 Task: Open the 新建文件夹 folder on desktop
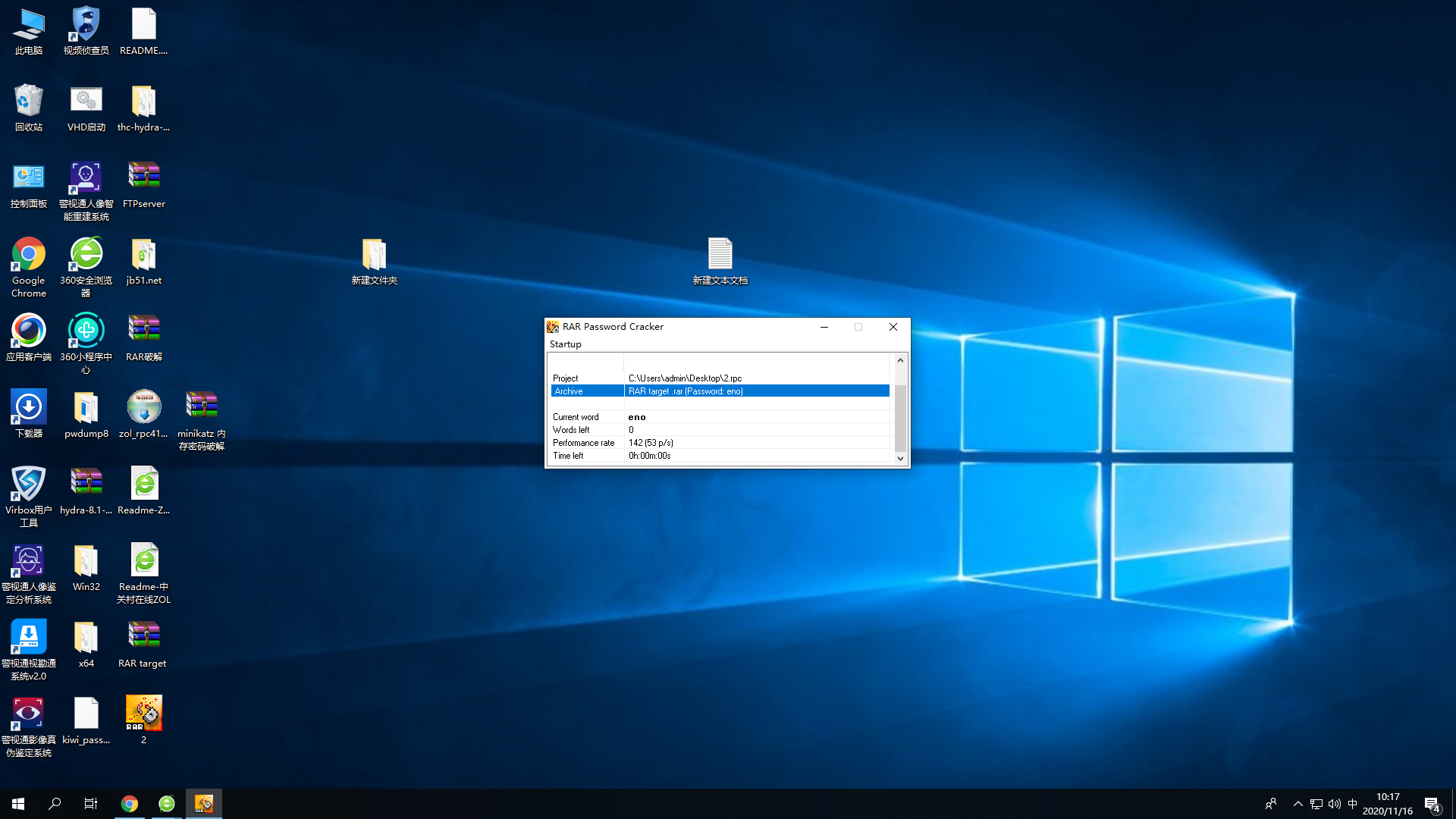point(374,254)
